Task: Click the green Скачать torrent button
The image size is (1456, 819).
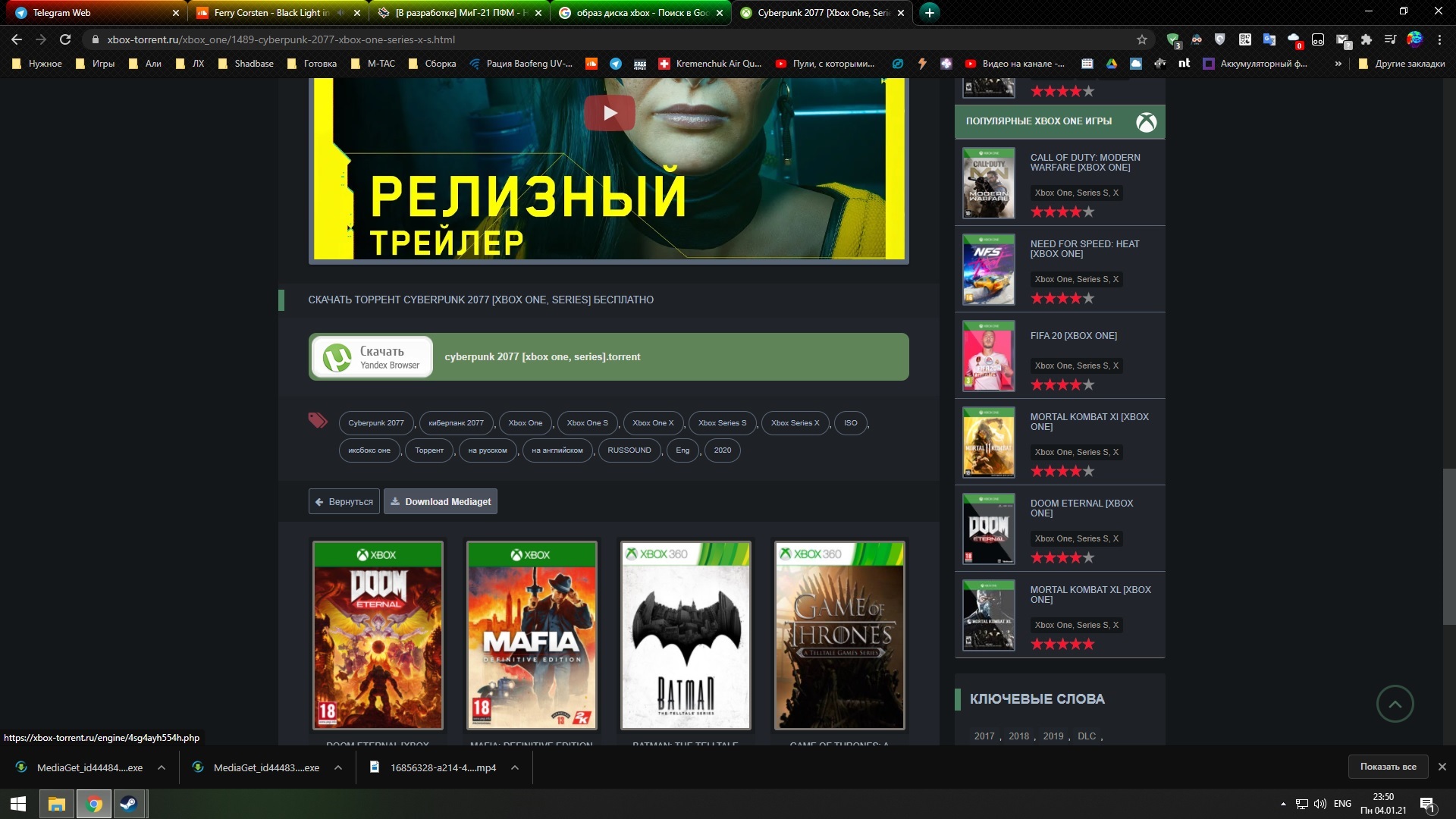Action: [372, 357]
